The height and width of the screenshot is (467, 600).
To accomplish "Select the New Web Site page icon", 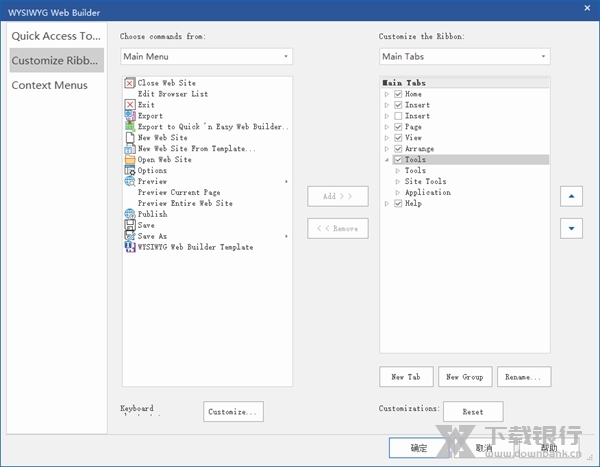I will point(130,138).
